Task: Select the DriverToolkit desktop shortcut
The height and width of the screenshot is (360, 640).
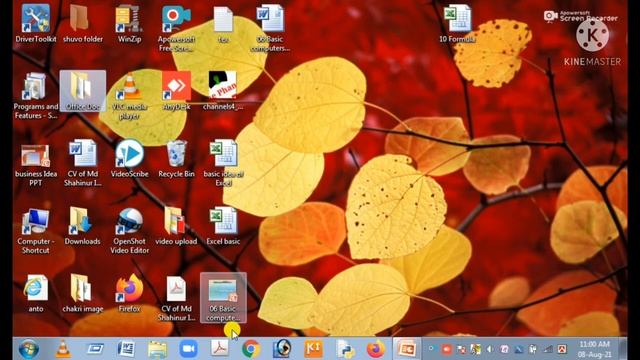Action: coord(36,23)
